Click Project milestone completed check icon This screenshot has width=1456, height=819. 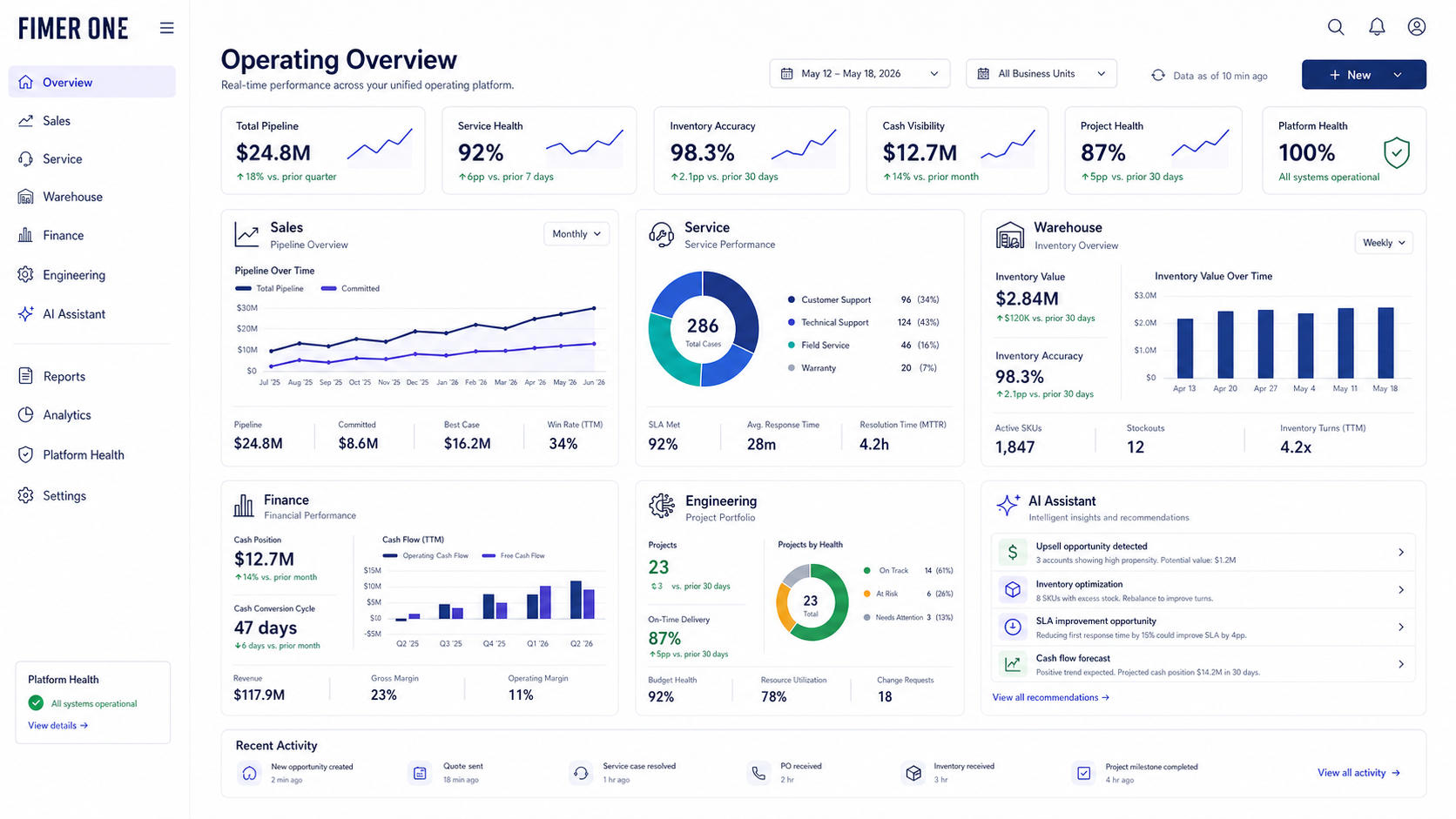(1083, 773)
